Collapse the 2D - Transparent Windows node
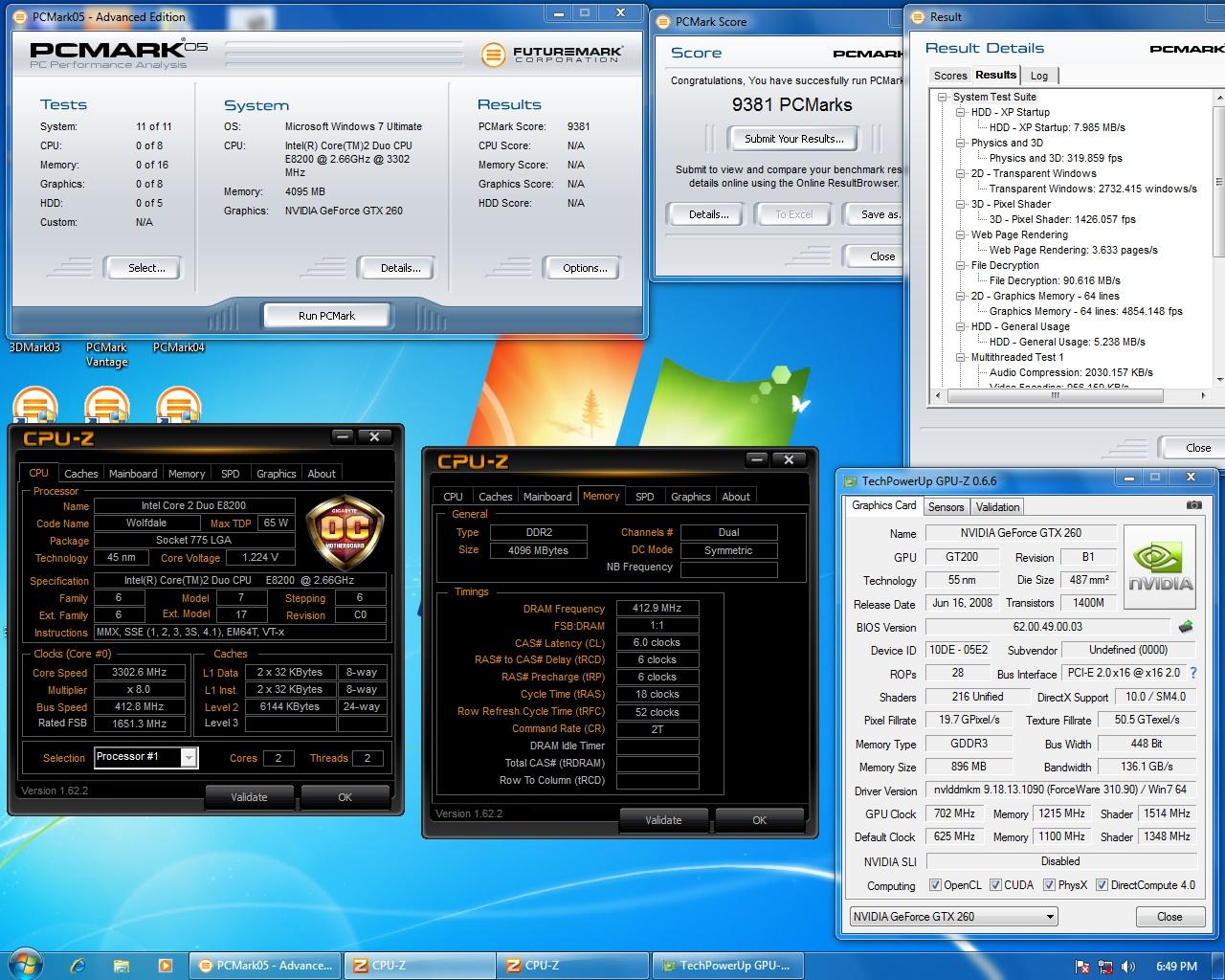This screenshot has height=980, width=1225. coord(961,173)
